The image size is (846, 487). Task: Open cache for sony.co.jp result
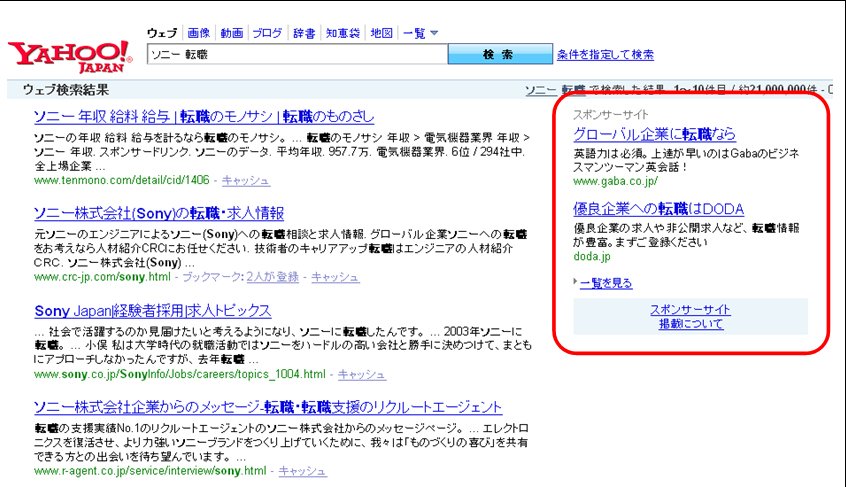(361, 374)
